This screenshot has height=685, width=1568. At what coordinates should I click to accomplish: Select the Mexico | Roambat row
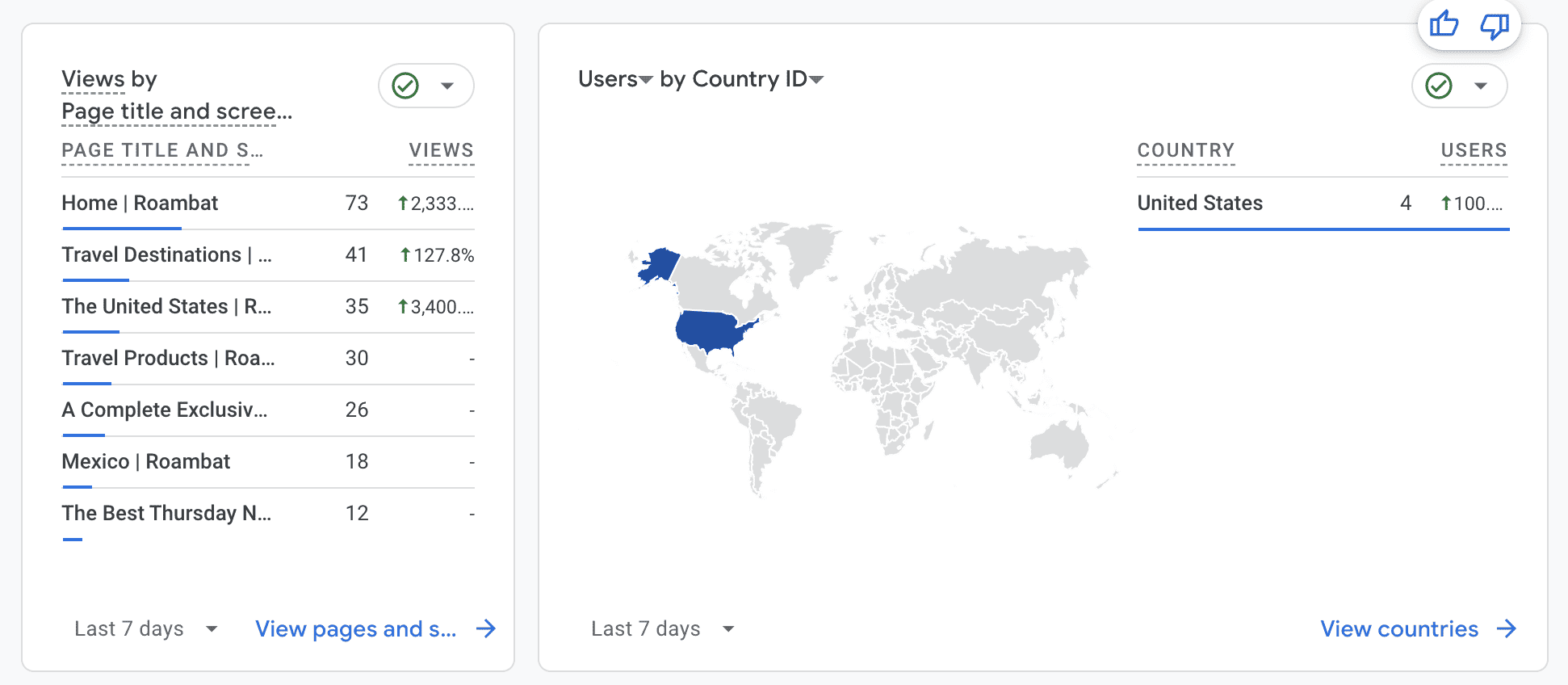pos(268,462)
